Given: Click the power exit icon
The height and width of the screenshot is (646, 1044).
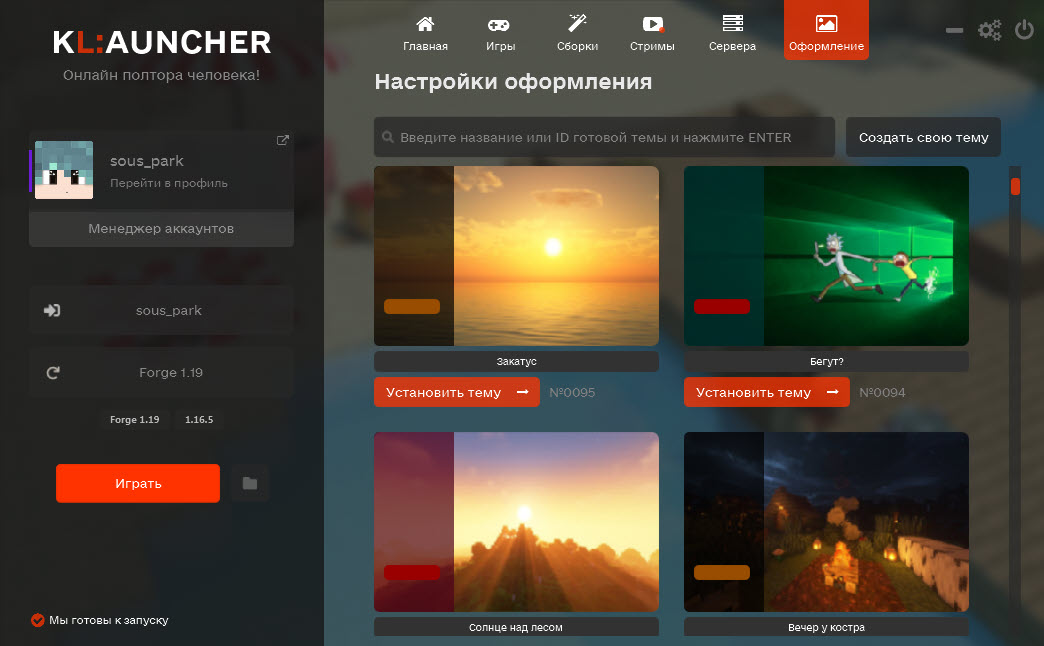Looking at the screenshot, I should [1024, 30].
